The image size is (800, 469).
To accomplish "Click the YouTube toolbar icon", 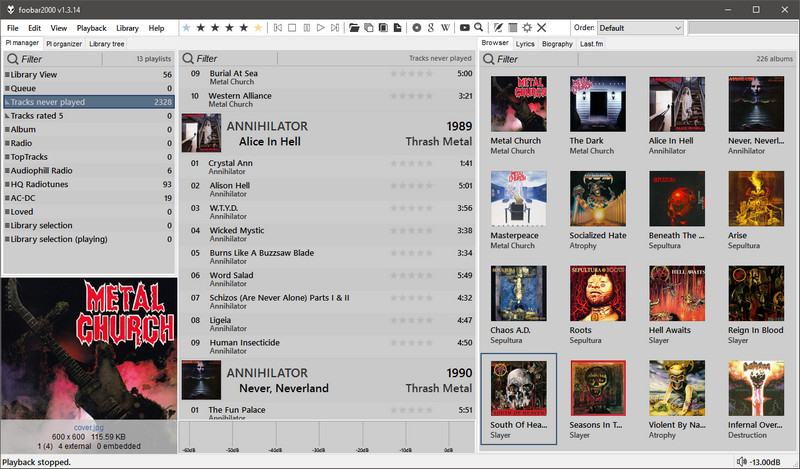I will (464, 28).
